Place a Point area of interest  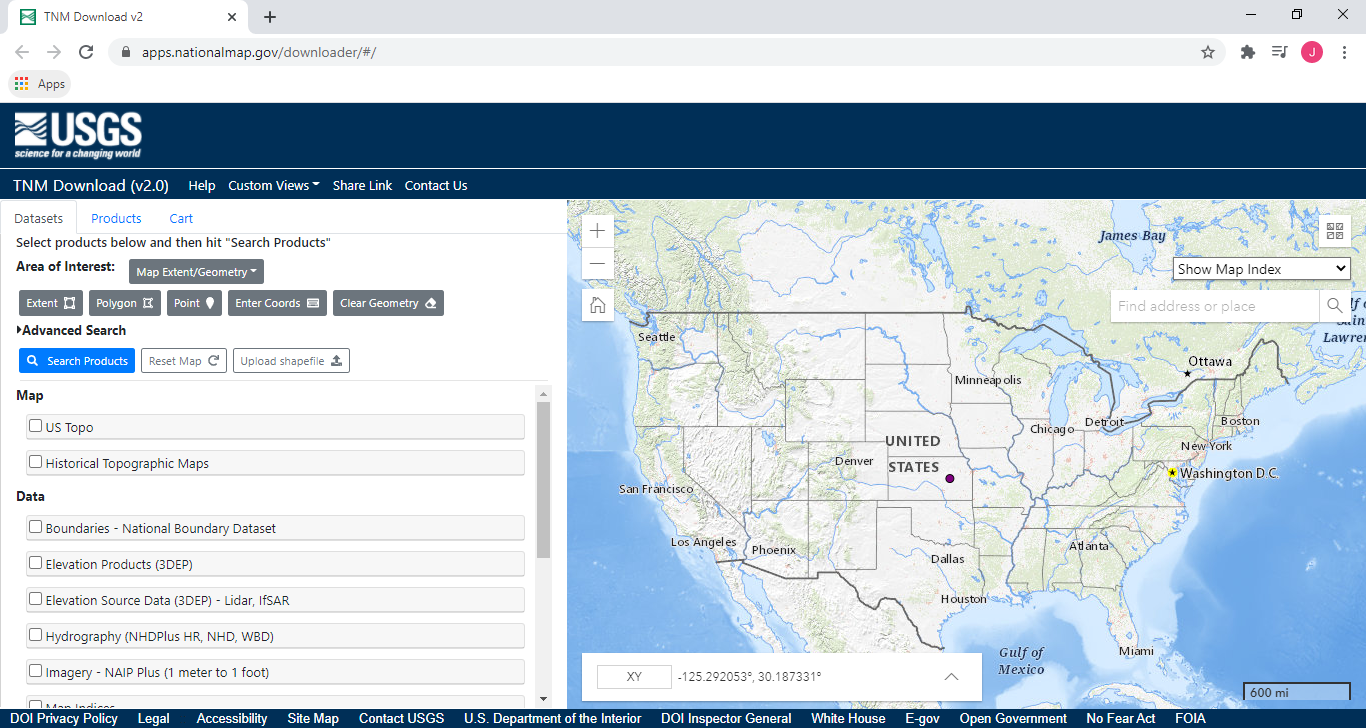[195, 303]
